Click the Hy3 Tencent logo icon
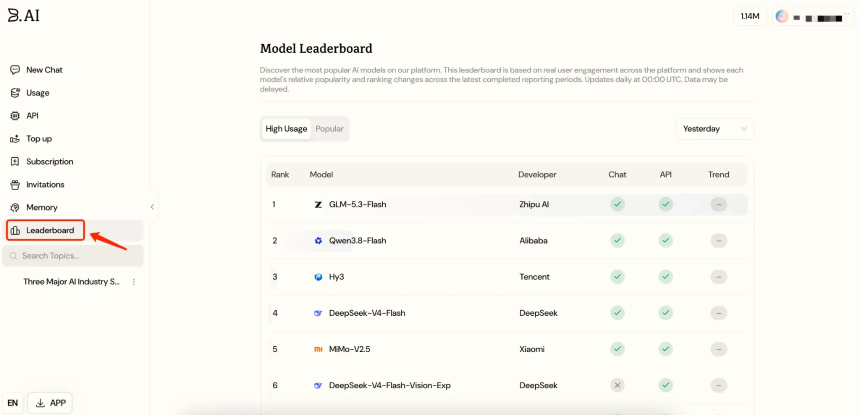860x415 pixels. pyautogui.click(x=318, y=277)
